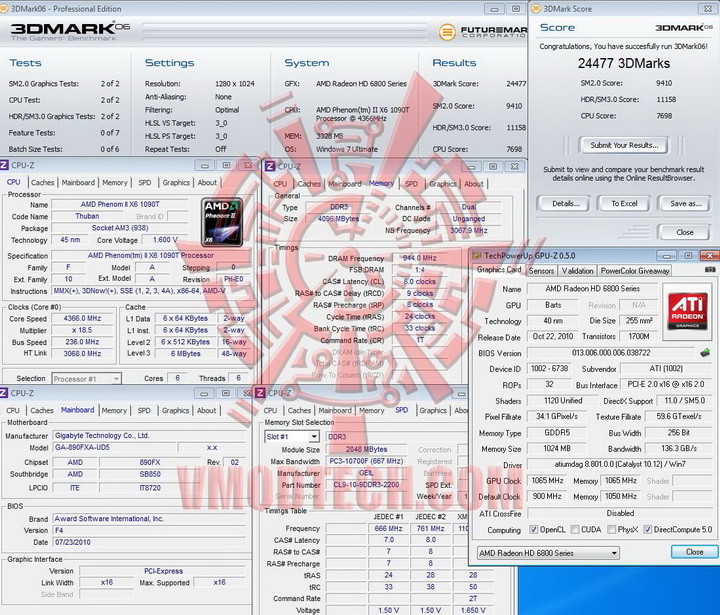
Task: Open the PowerColor Giveaway tab in GPU-Z
Action: [x=635, y=271]
